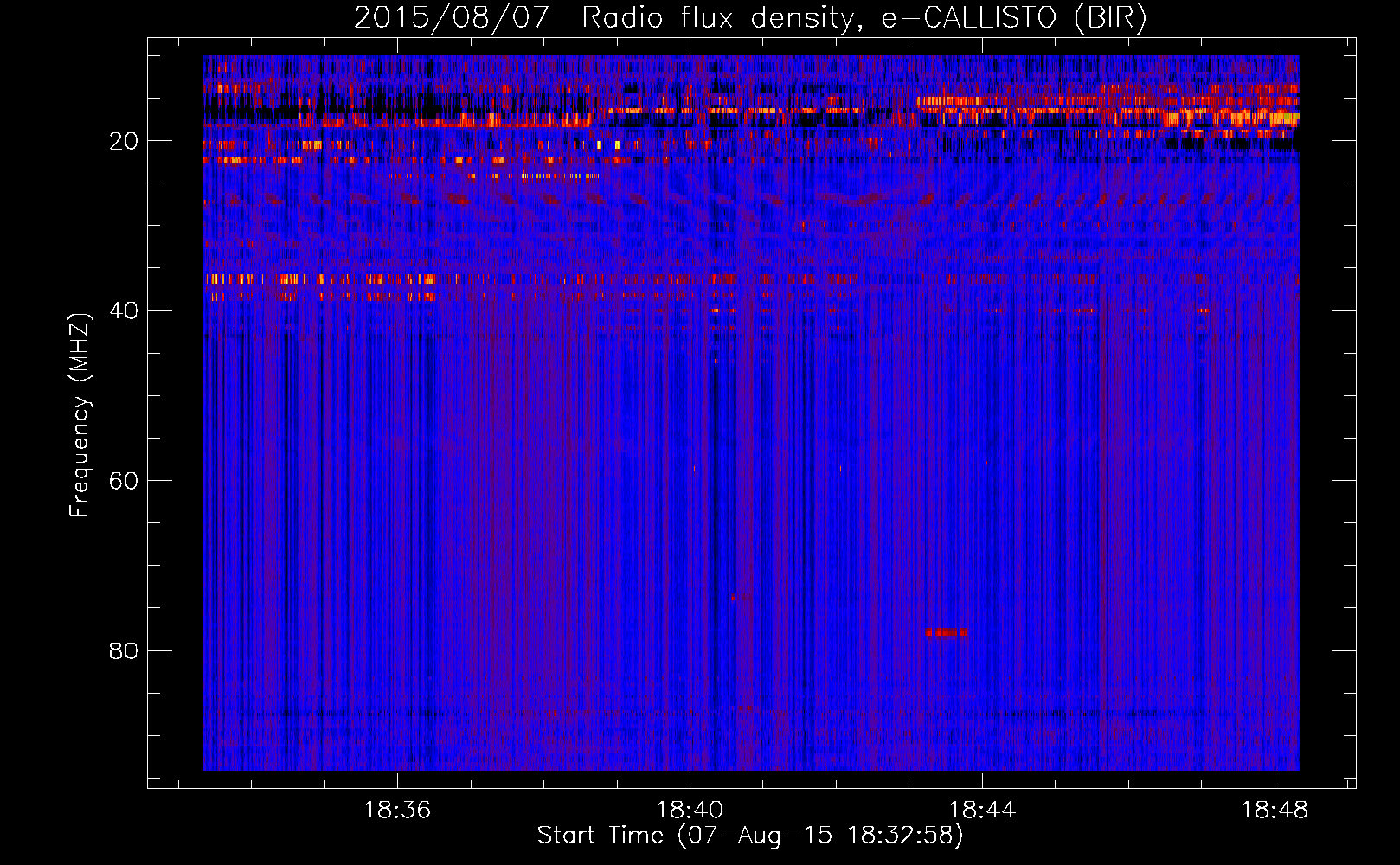Click the red burst feature near 78 MHz
The image size is (1400, 865).
click(947, 632)
